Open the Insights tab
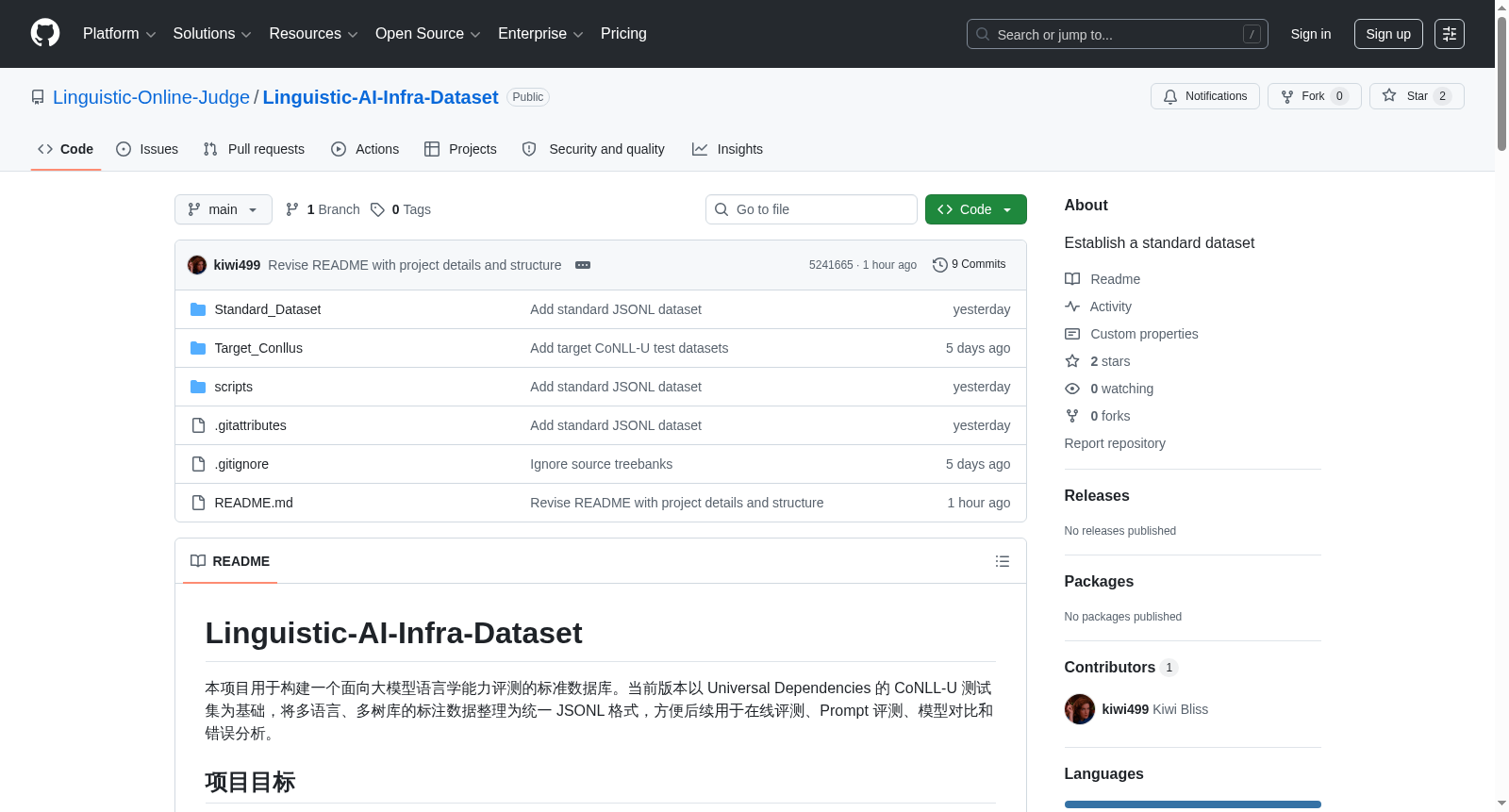This screenshot has height=812, width=1509. click(x=727, y=149)
